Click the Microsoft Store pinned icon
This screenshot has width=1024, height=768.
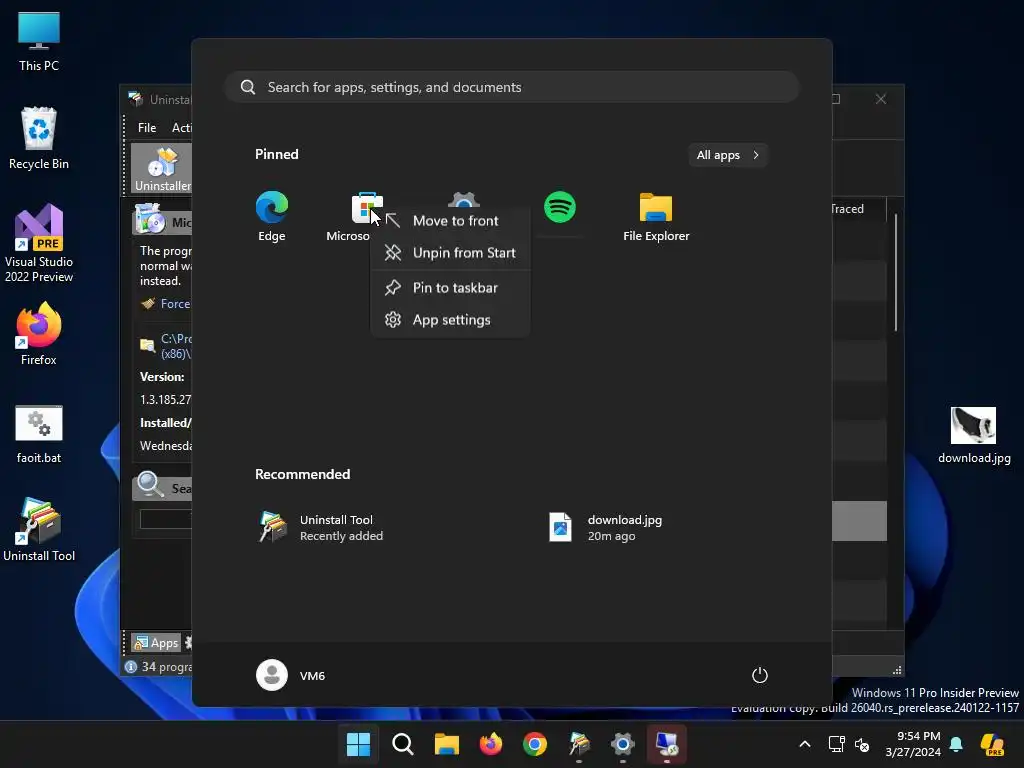click(x=366, y=208)
